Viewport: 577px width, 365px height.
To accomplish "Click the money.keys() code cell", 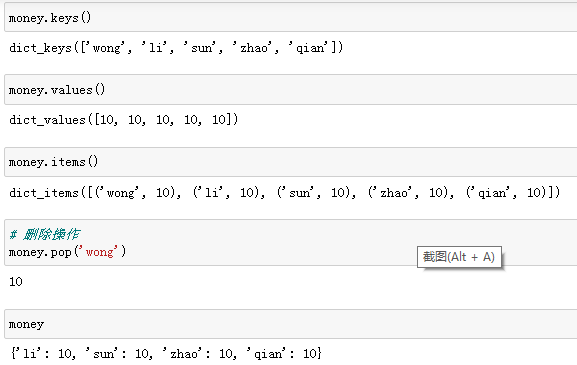I will [291, 18].
